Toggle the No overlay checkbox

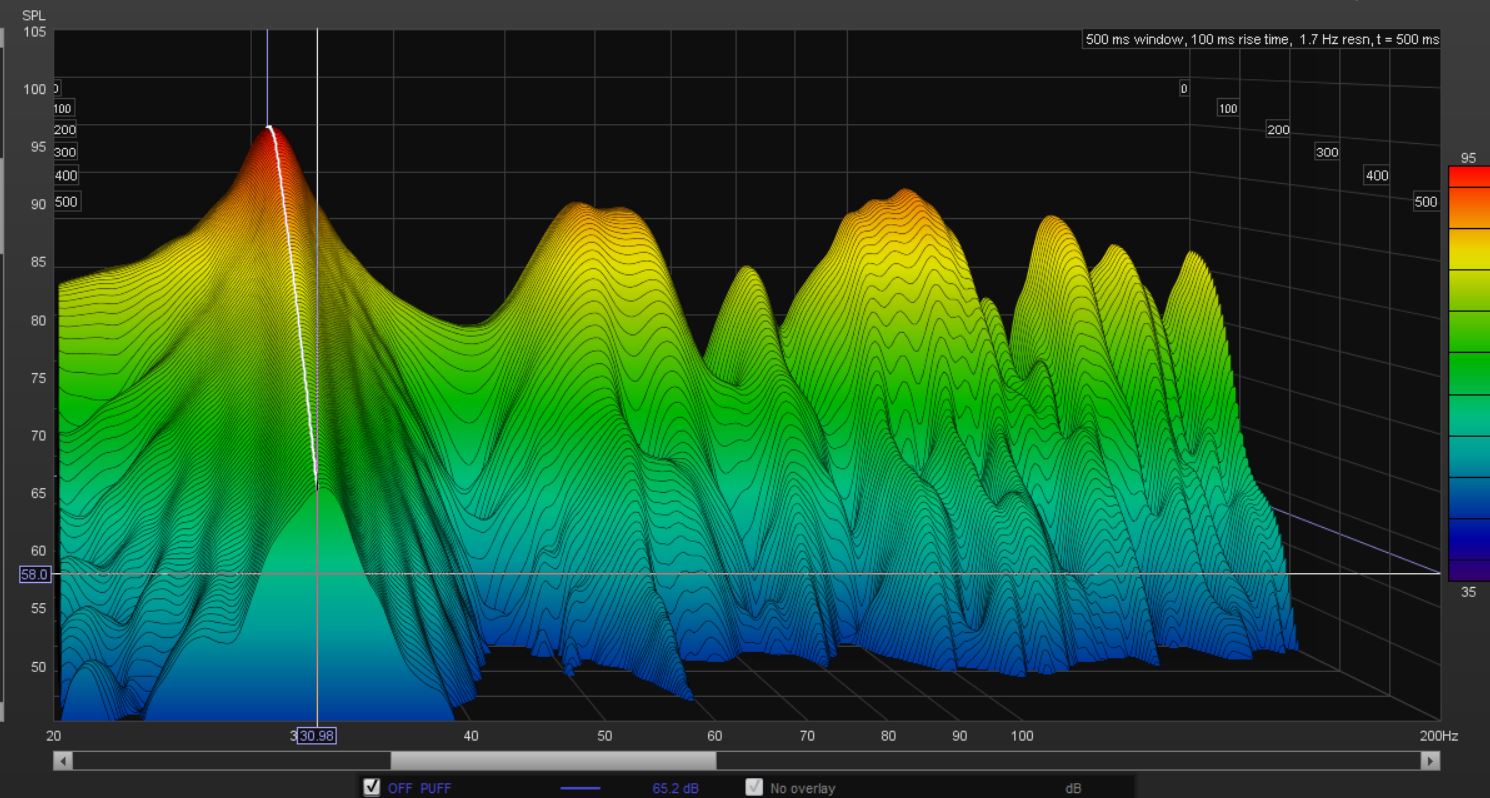(755, 788)
